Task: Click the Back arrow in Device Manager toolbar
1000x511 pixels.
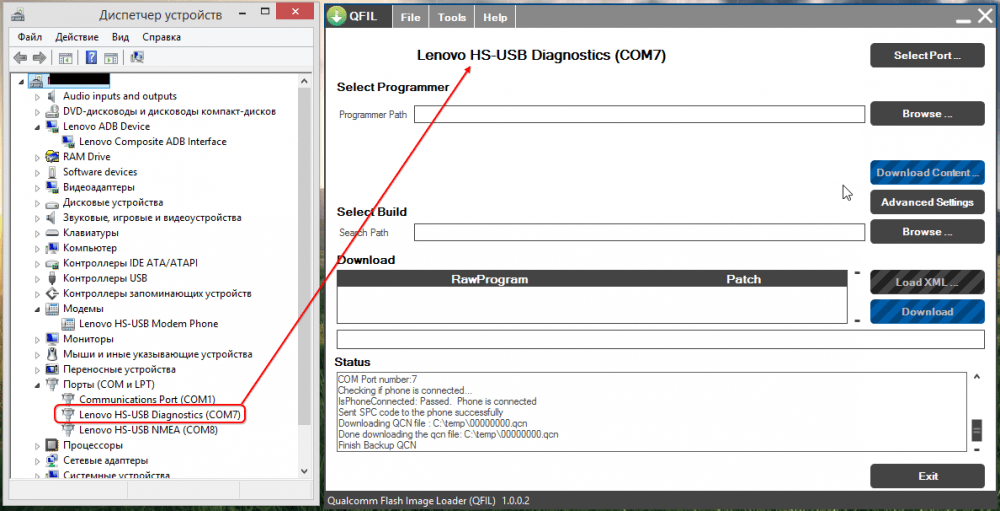Action: 20,57
